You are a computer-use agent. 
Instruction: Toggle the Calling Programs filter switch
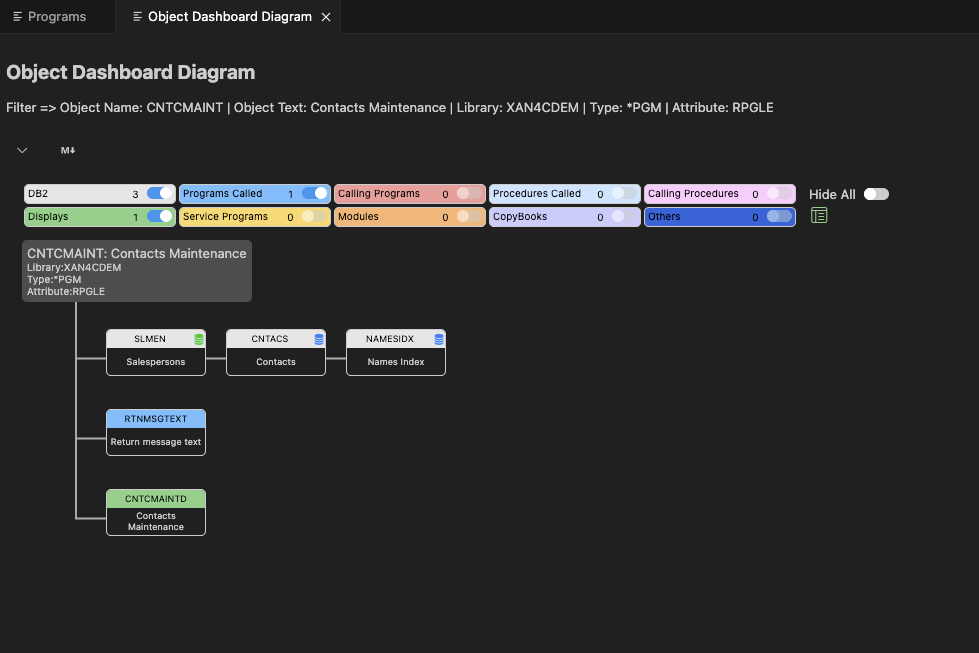[x=466, y=194]
